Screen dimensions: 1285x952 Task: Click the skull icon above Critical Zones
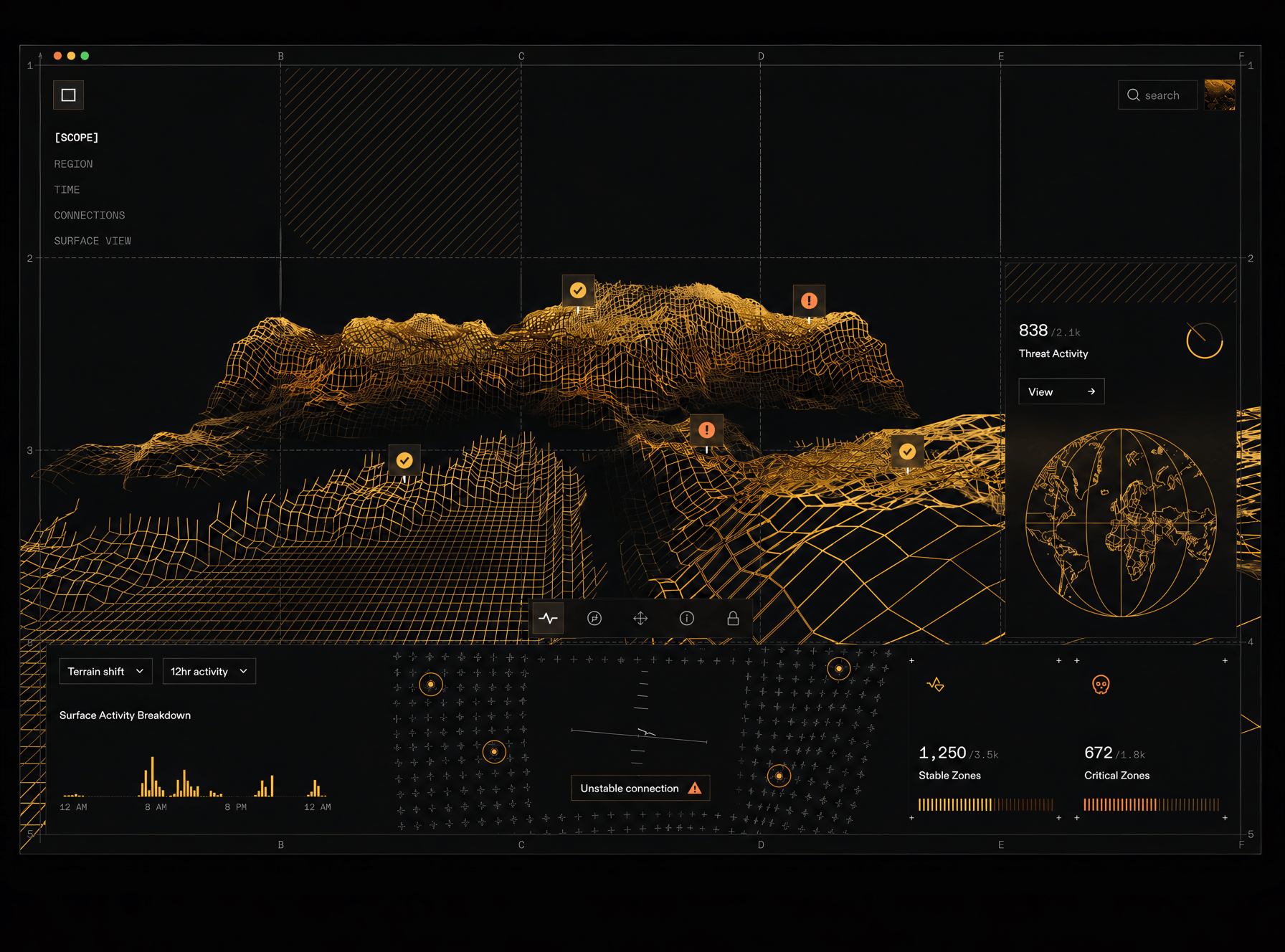point(1101,685)
